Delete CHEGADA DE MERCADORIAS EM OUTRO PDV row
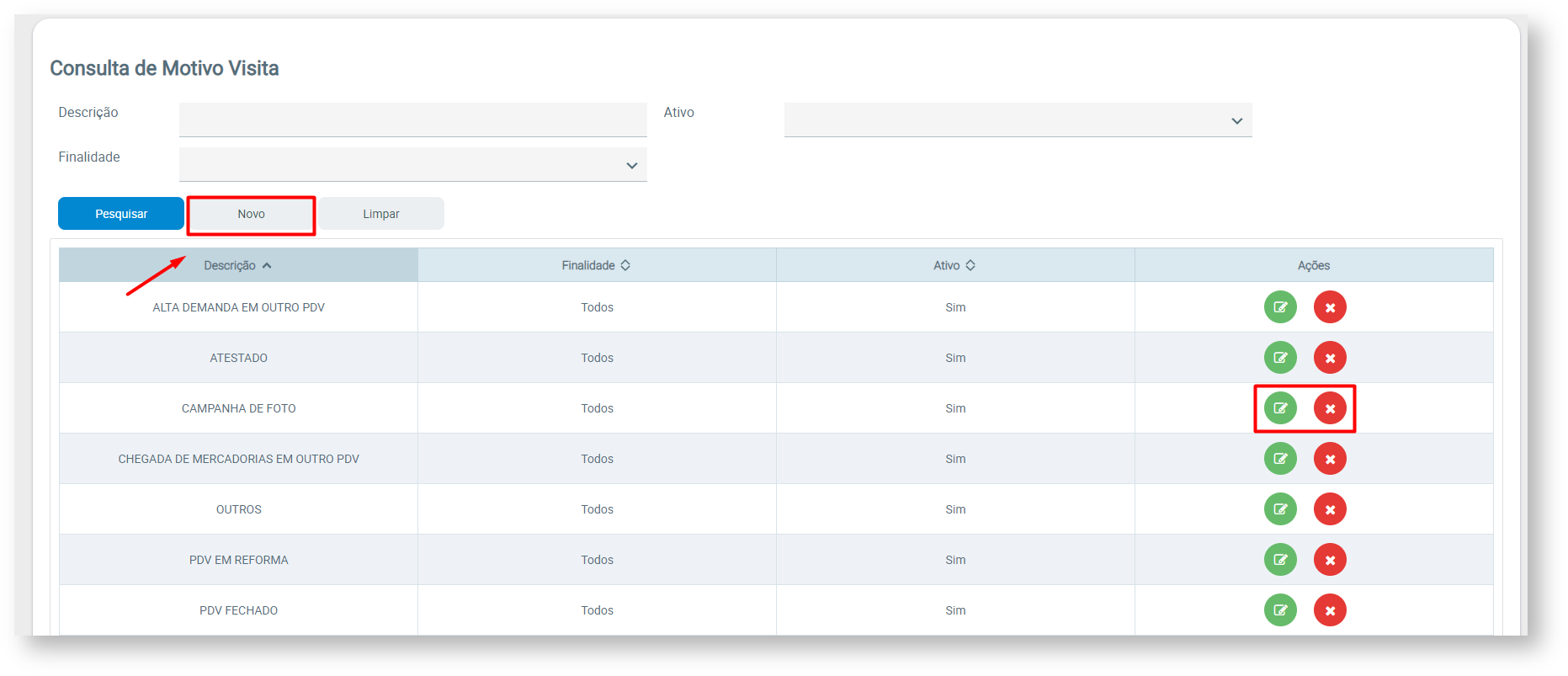The height and width of the screenshot is (676, 1568). (x=1330, y=459)
